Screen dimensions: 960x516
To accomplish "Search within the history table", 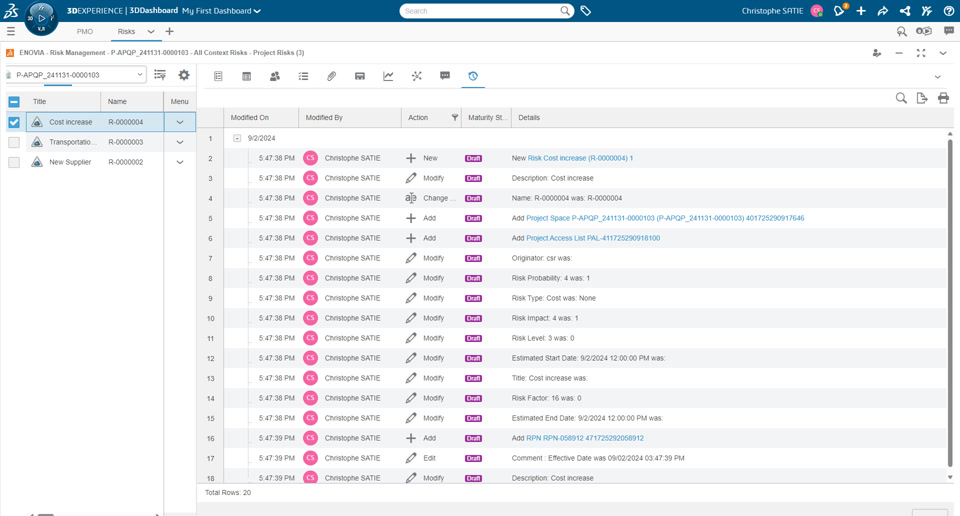I will [x=901, y=98].
